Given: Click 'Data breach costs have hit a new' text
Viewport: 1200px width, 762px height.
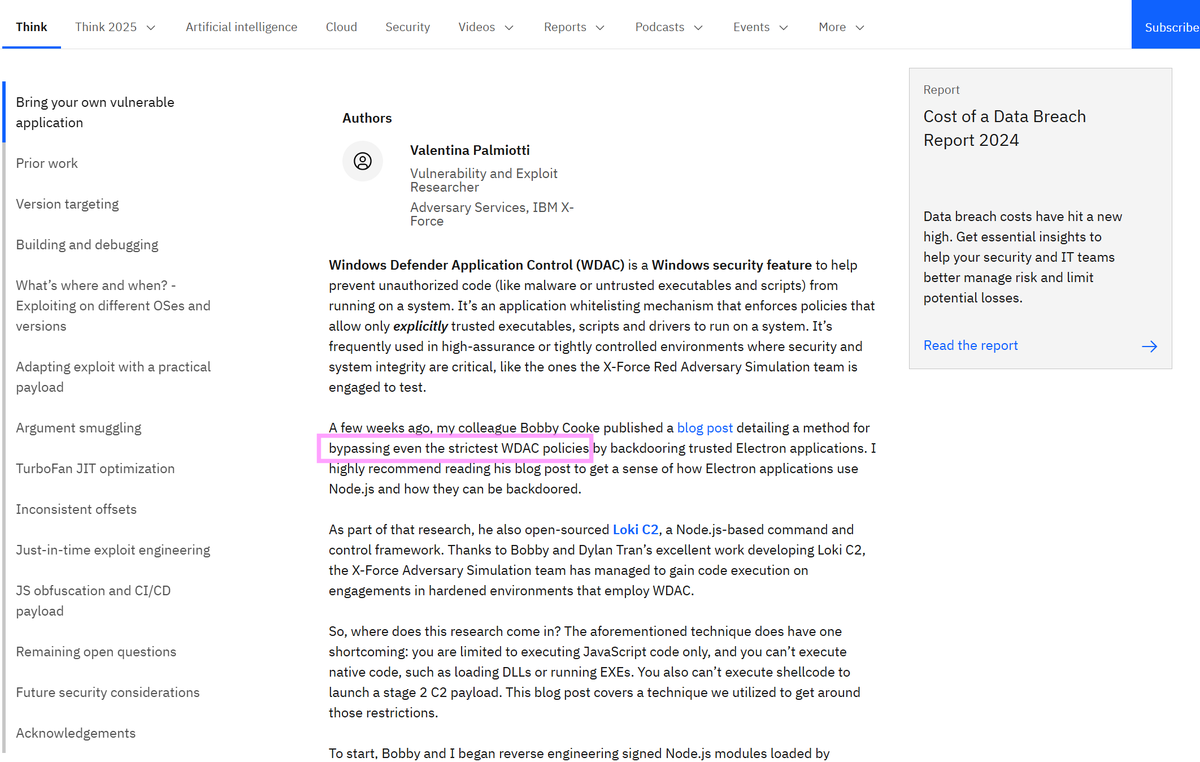Looking at the screenshot, I should (1022, 216).
